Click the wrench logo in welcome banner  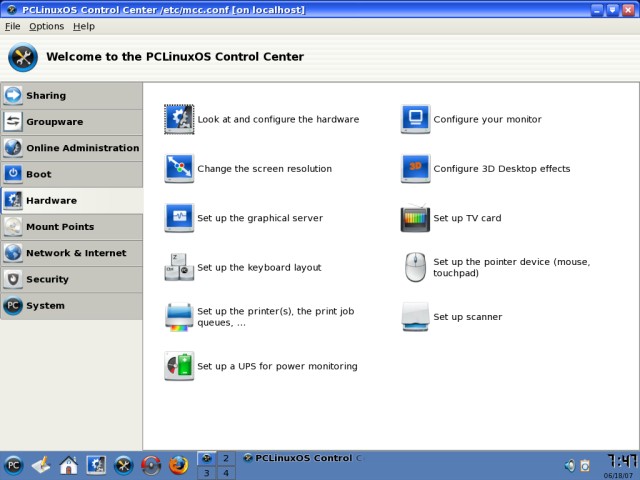click(x=23, y=57)
